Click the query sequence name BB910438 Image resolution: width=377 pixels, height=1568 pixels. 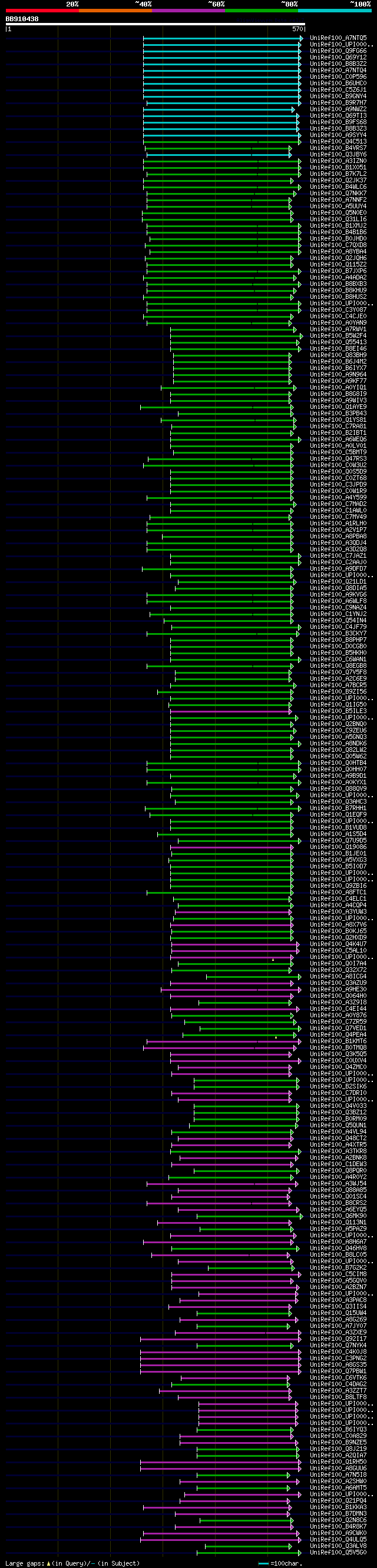click(22, 19)
